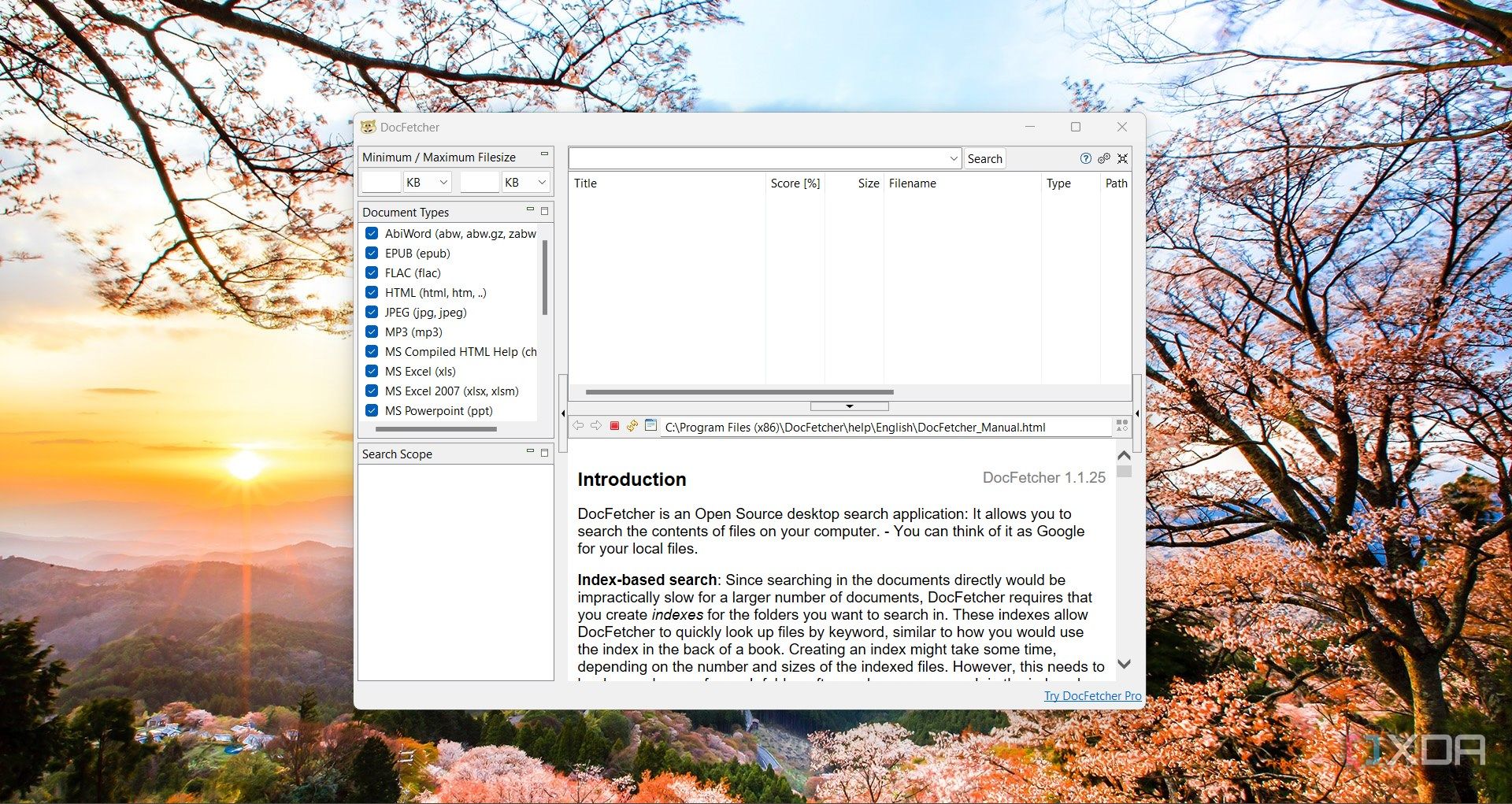Disable the MP3 (mp3) type
The height and width of the screenshot is (804, 1512).
(372, 332)
